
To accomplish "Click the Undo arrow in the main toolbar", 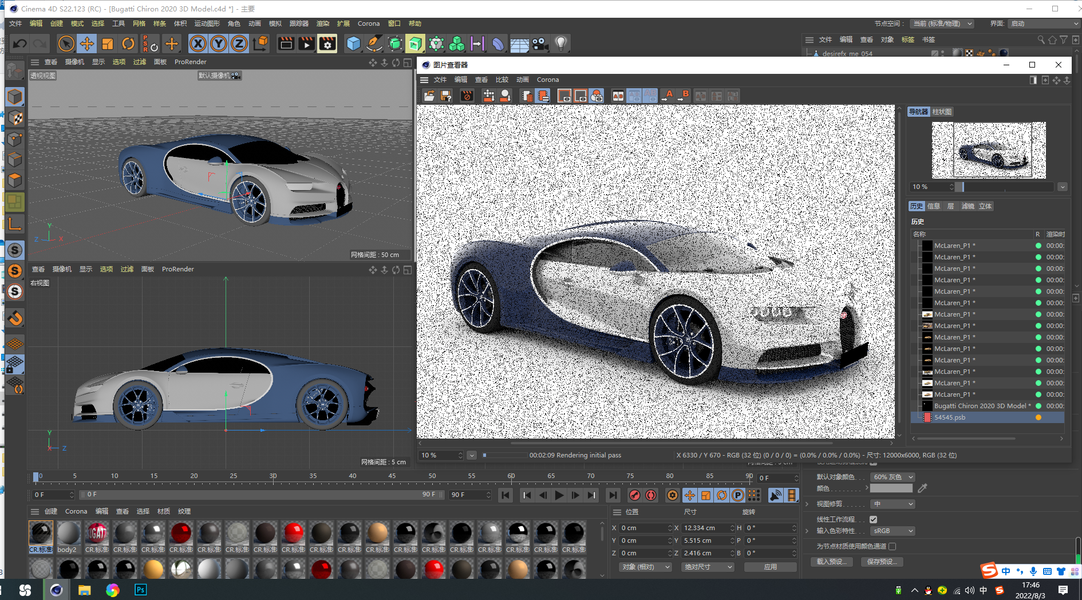I will [20, 44].
